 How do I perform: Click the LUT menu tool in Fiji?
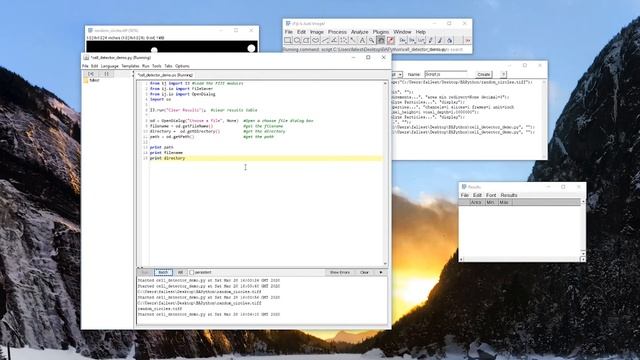[x=421, y=40]
